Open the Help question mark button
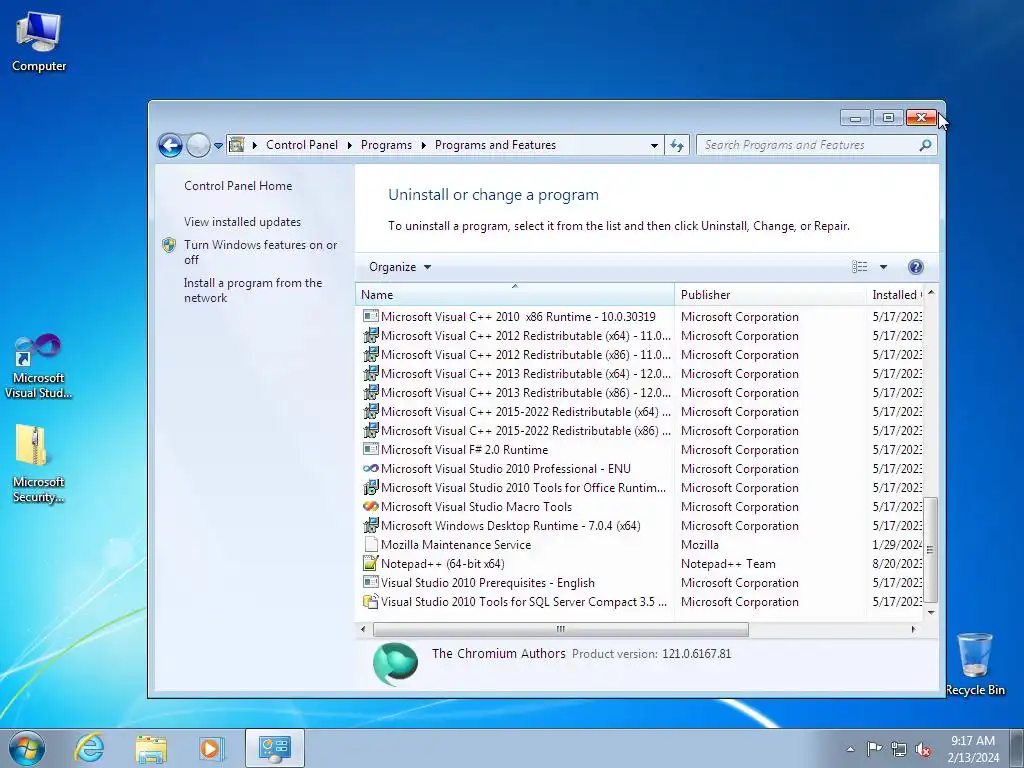The width and height of the screenshot is (1024, 768). click(916, 266)
